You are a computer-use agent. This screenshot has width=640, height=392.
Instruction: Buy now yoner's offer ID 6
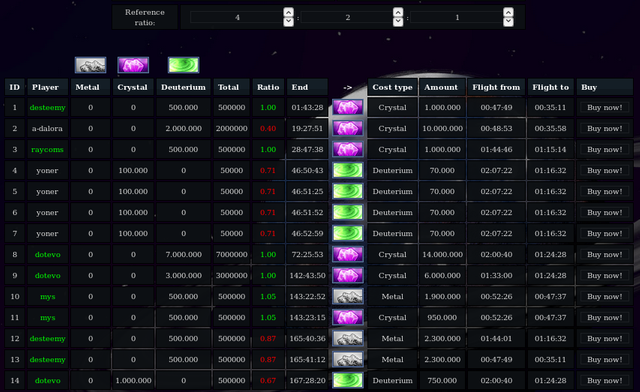tap(604, 212)
